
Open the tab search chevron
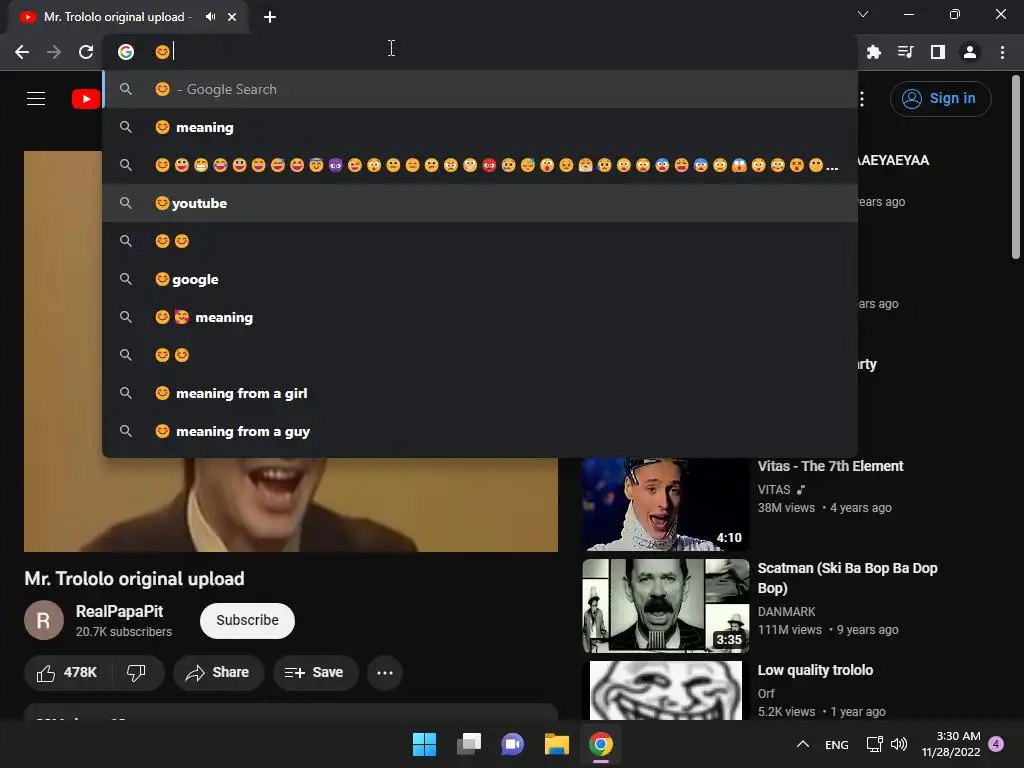point(863,14)
